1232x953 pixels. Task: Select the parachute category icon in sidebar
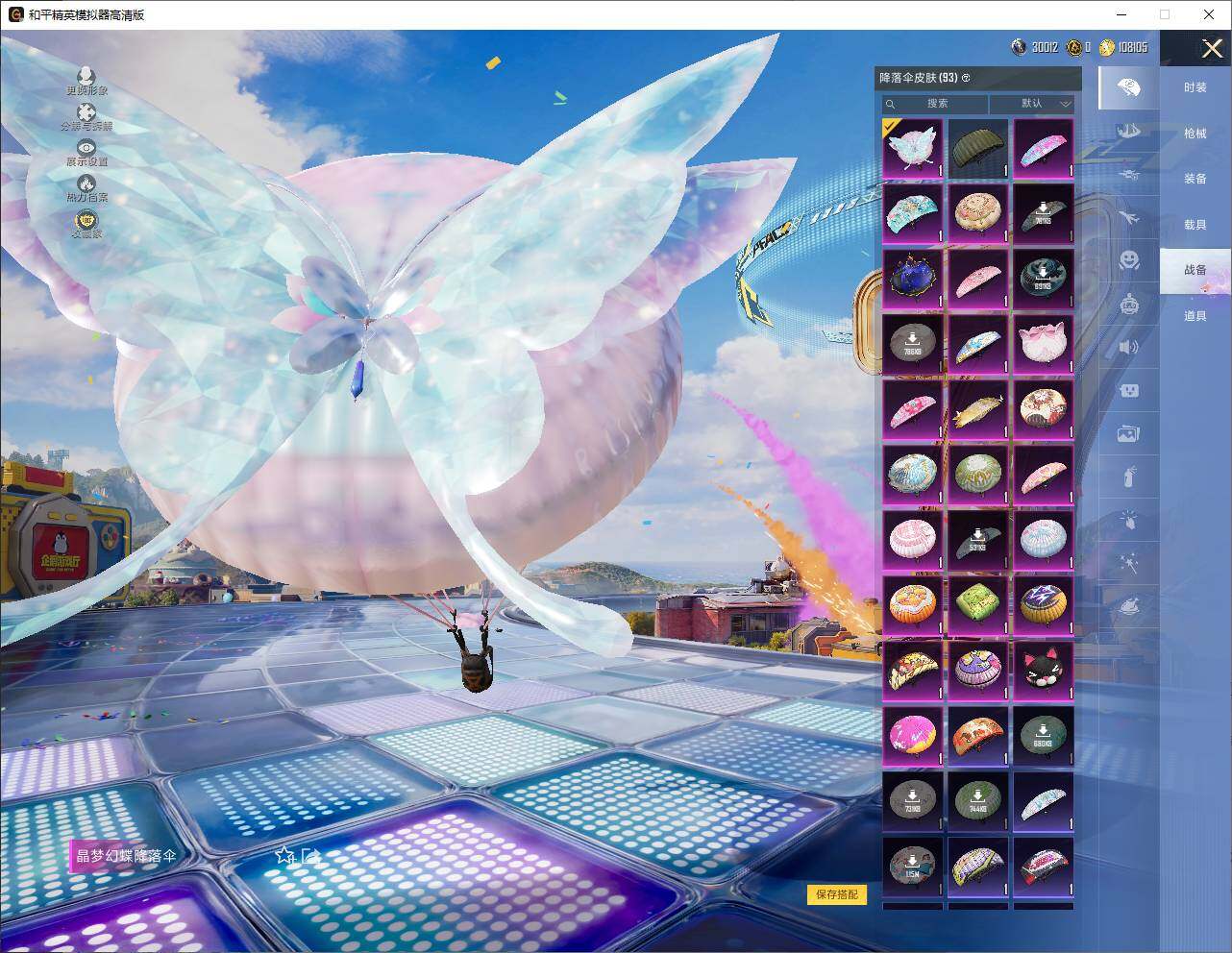point(1128,87)
